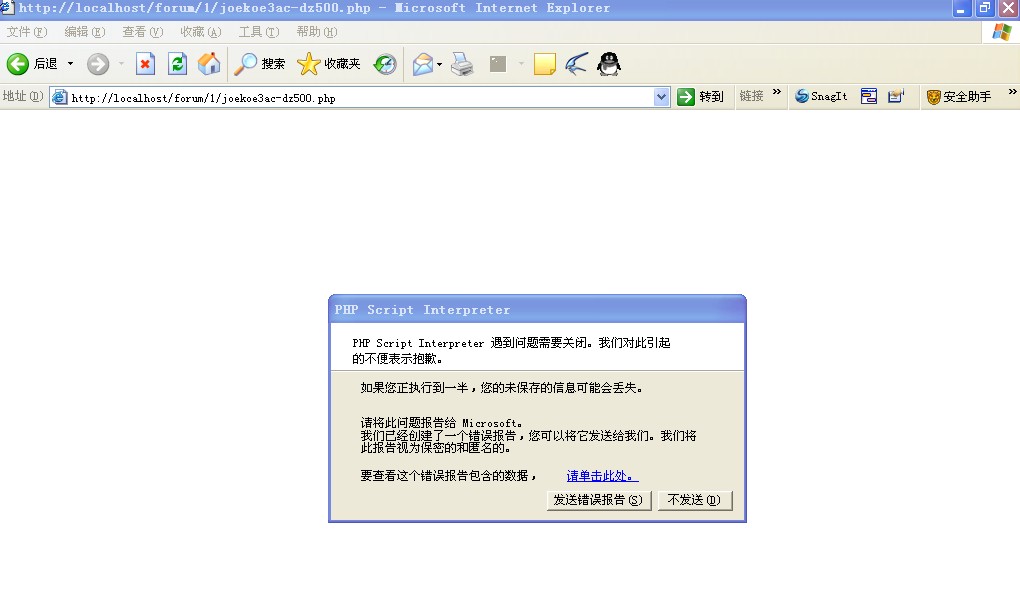Launch the QQ penguin icon

click(x=609, y=64)
